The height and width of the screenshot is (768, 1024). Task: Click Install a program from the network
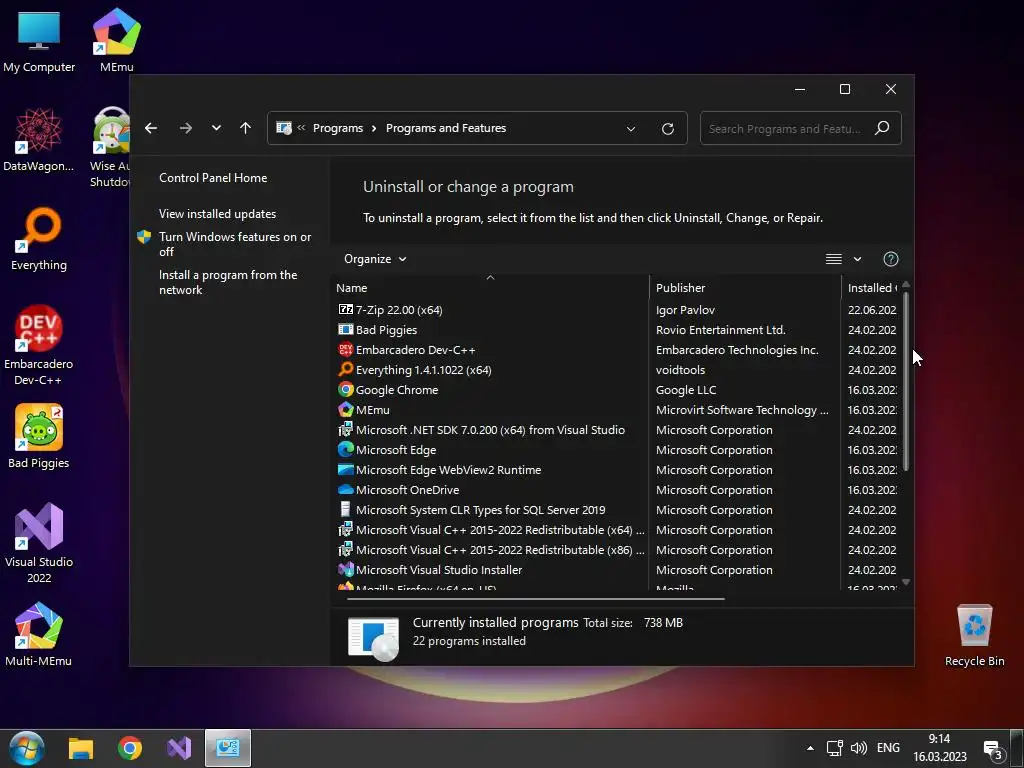click(228, 282)
